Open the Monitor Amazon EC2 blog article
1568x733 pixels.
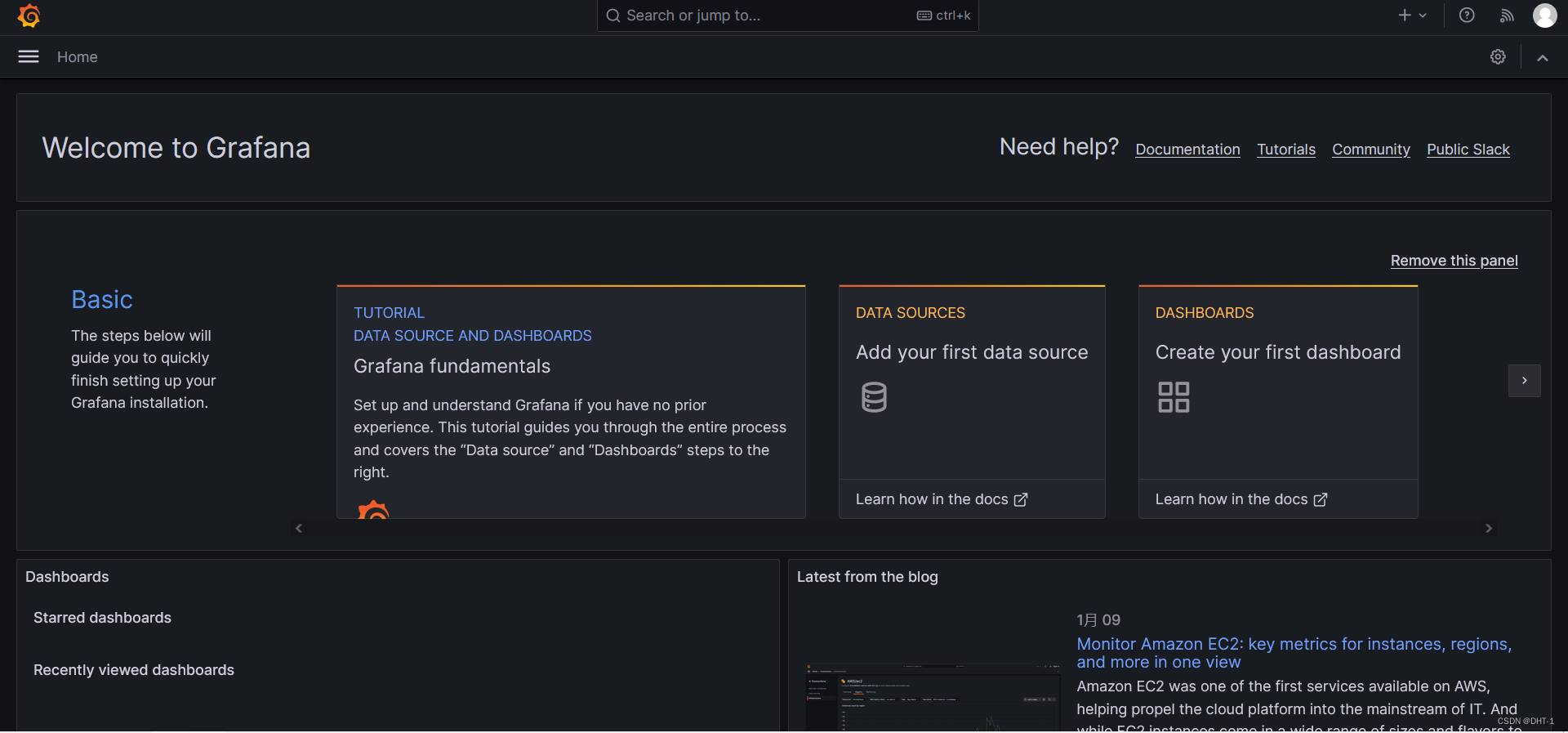pos(1294,653)
